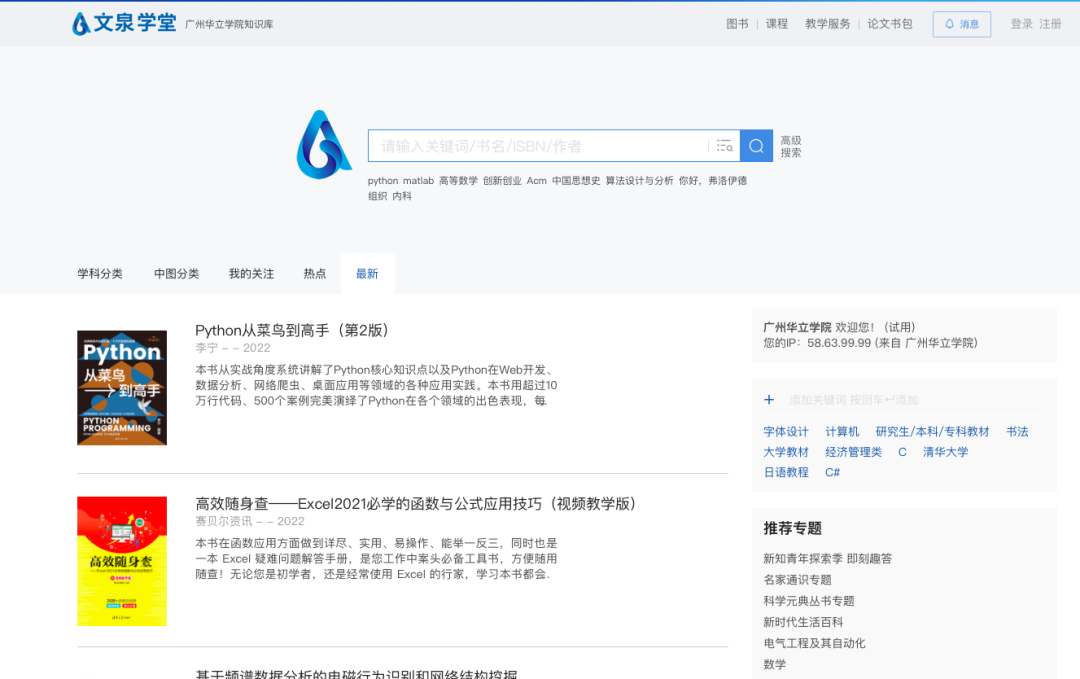Open the search filter list icon

point(724,146)
